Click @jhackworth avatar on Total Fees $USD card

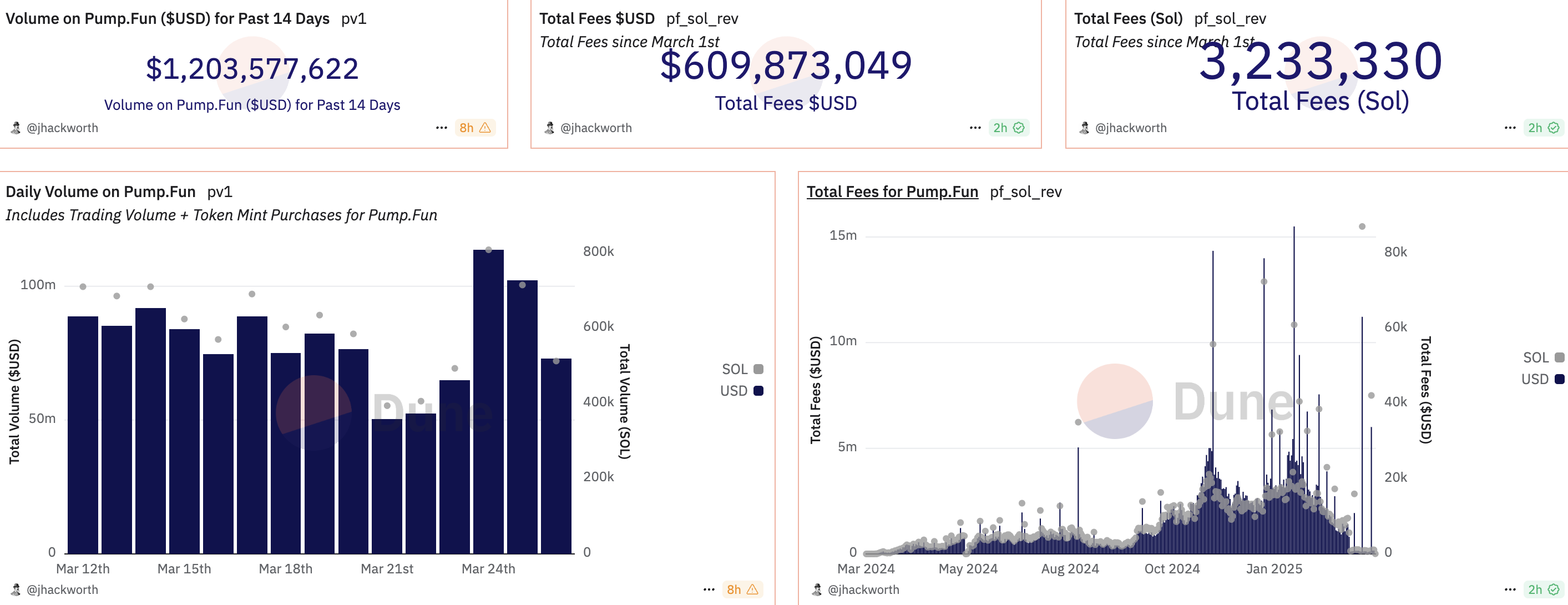tap(549, 128)
